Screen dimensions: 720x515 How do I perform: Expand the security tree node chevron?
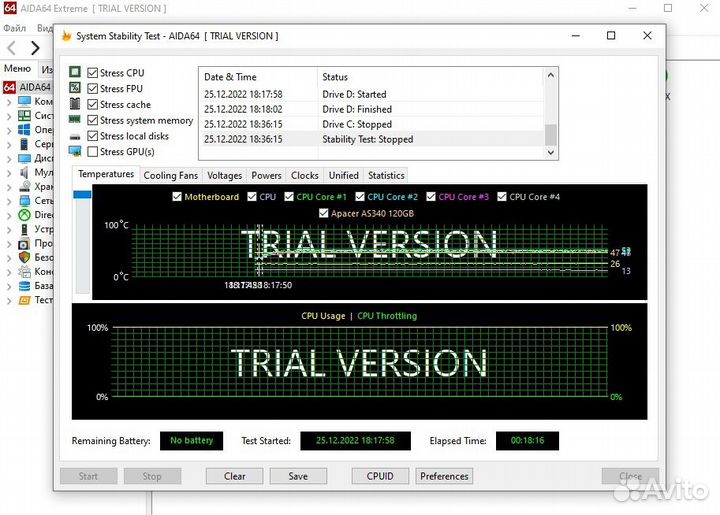tap(9, 257)
